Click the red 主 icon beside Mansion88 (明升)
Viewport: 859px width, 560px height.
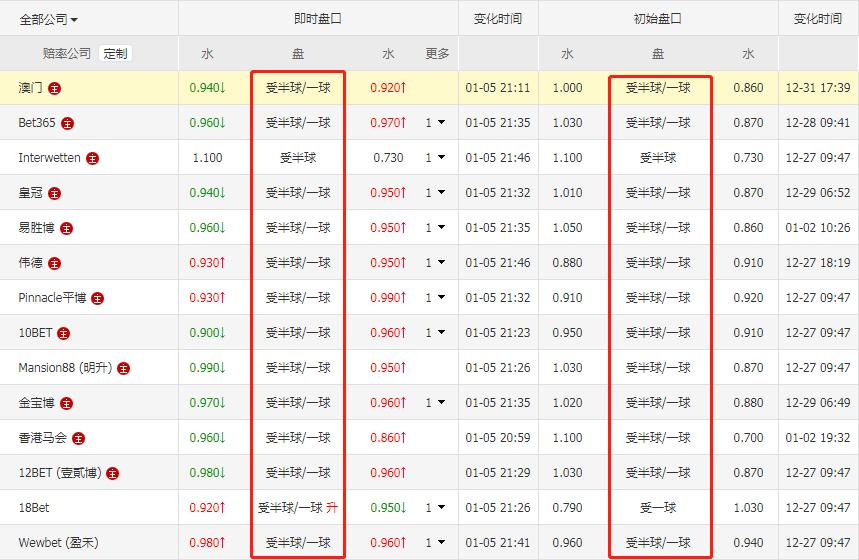124,368
